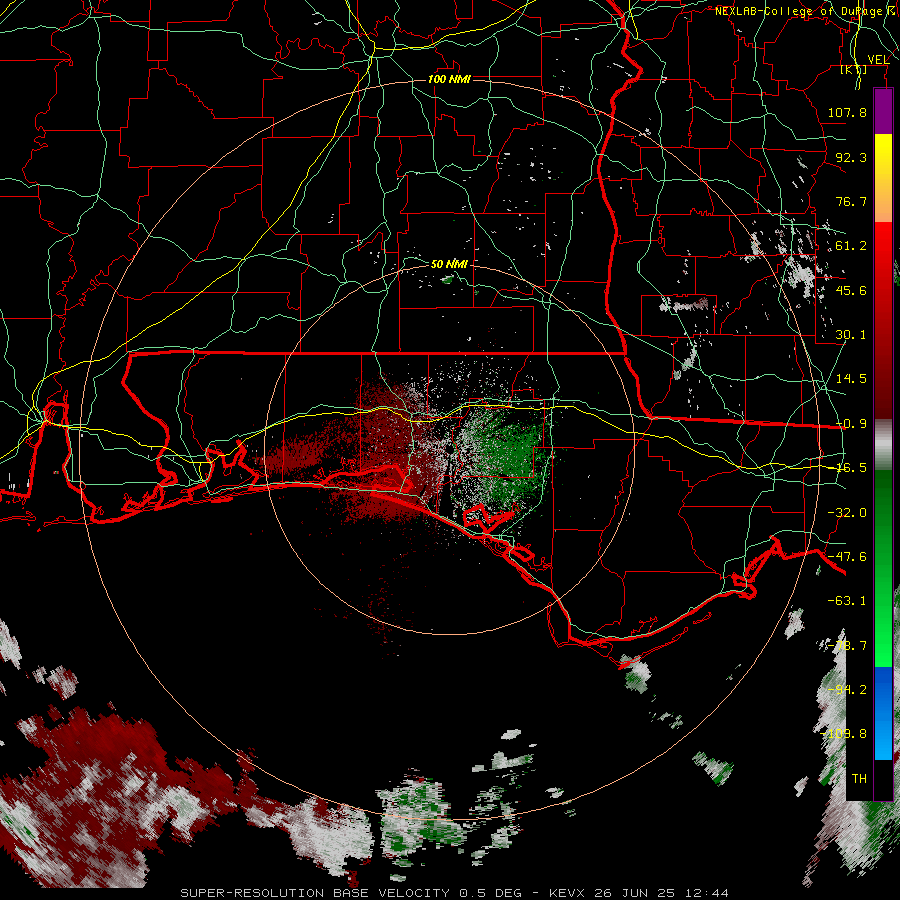
Task: Click the VEL label above the color scale
Action: (878, 59)
